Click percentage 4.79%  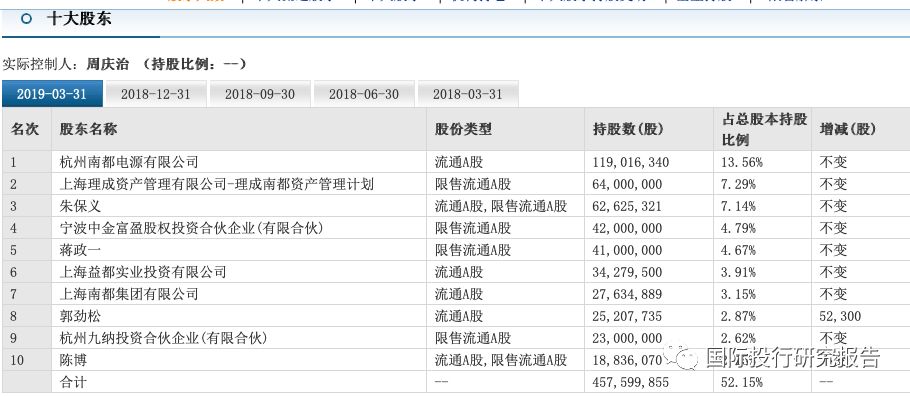point(739,229)
